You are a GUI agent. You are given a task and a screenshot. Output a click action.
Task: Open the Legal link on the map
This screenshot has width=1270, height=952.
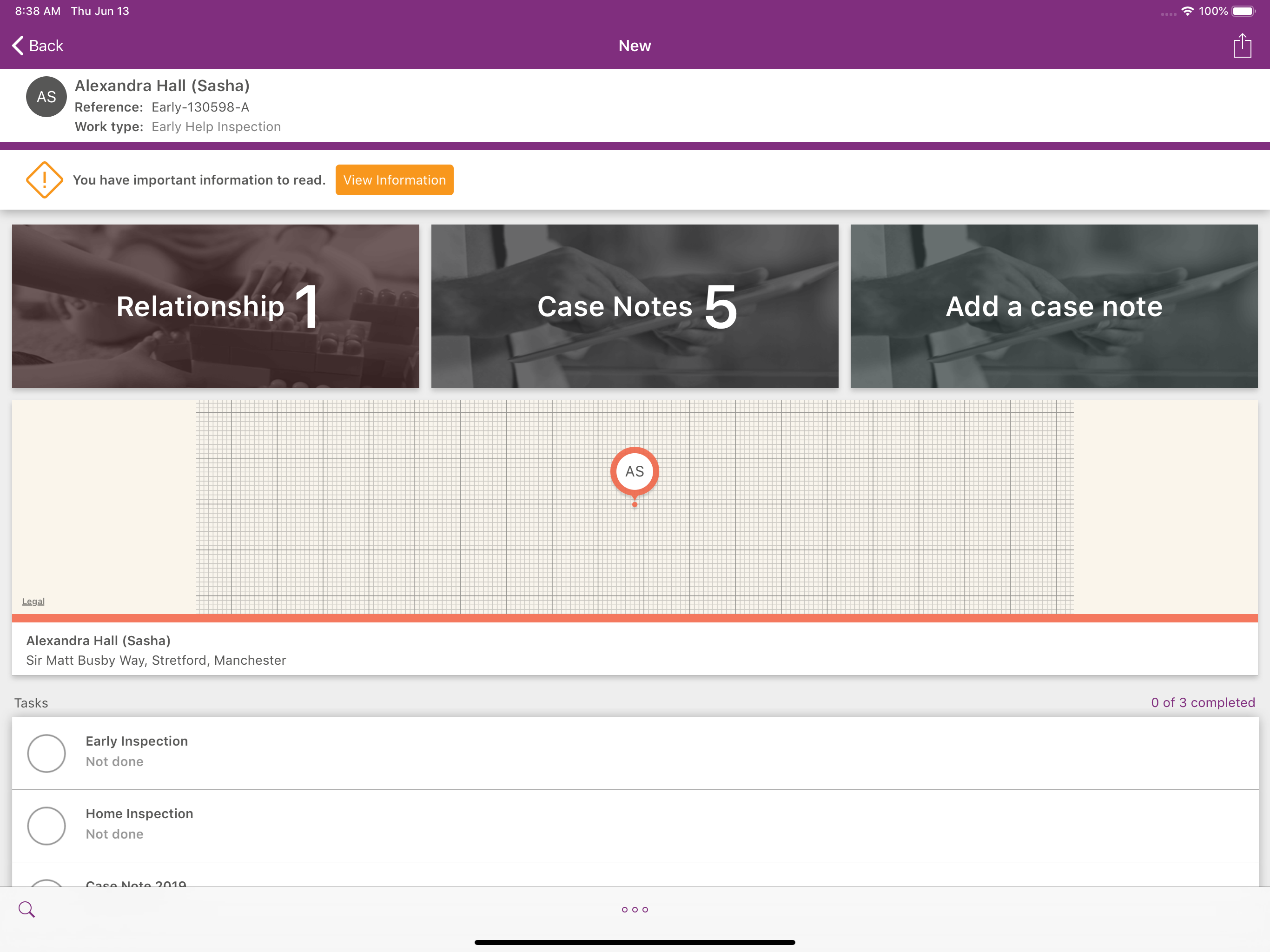[33, 601]
